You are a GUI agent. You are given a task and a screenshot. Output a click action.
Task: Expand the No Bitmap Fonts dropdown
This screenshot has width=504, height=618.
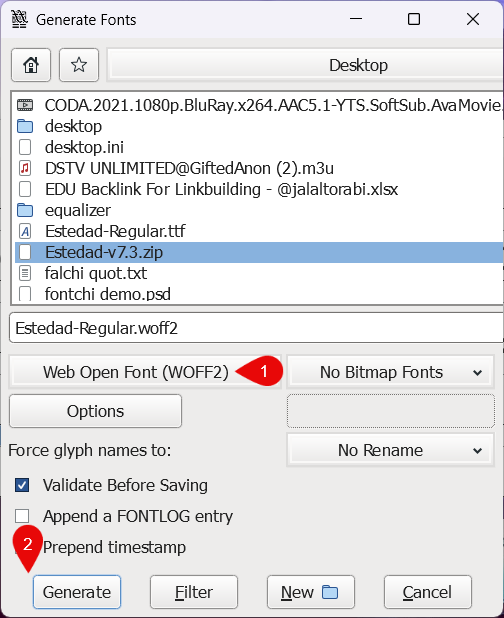[390, 372]
